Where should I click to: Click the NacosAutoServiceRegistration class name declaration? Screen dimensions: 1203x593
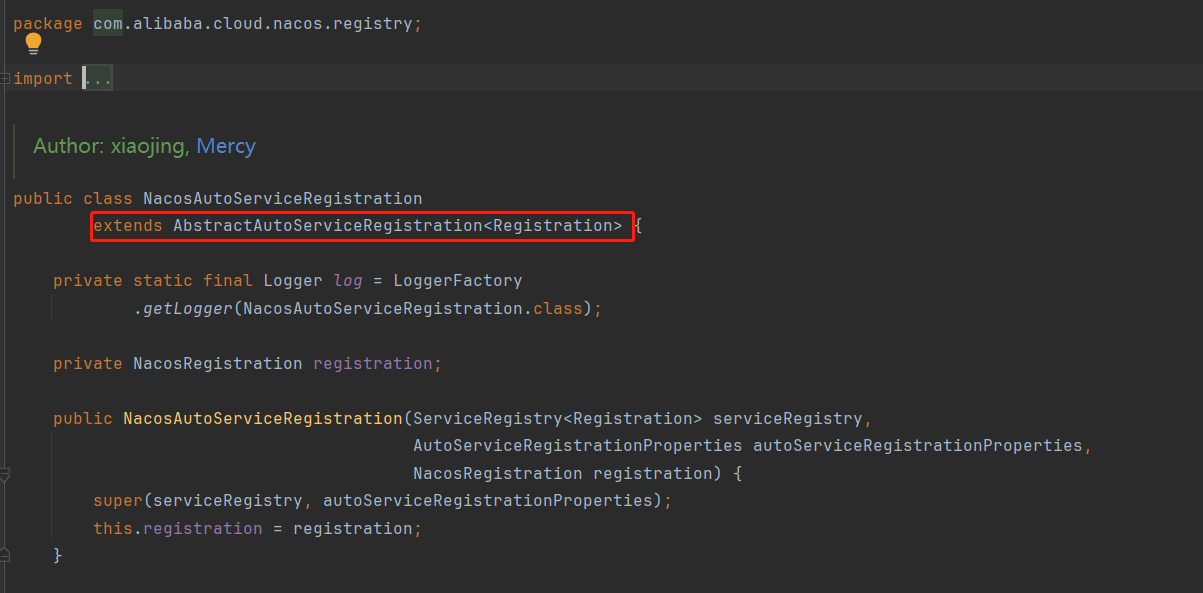[282, 198]
